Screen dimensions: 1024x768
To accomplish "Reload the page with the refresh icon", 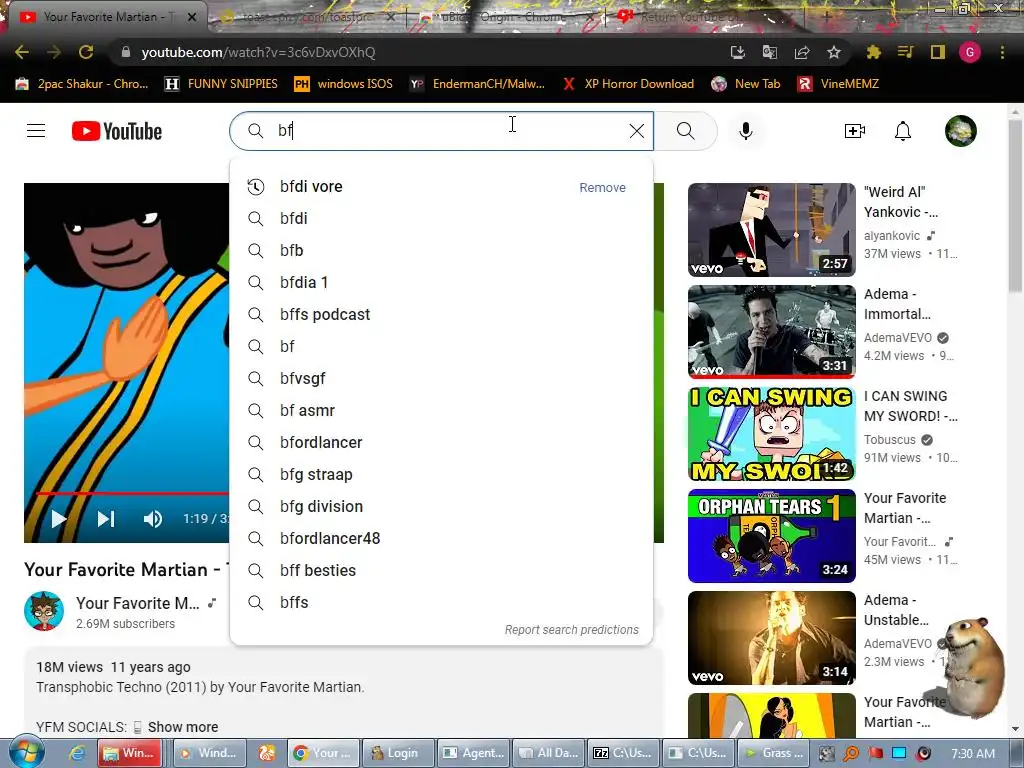I will pyautogui.click(x=86, y=52).
